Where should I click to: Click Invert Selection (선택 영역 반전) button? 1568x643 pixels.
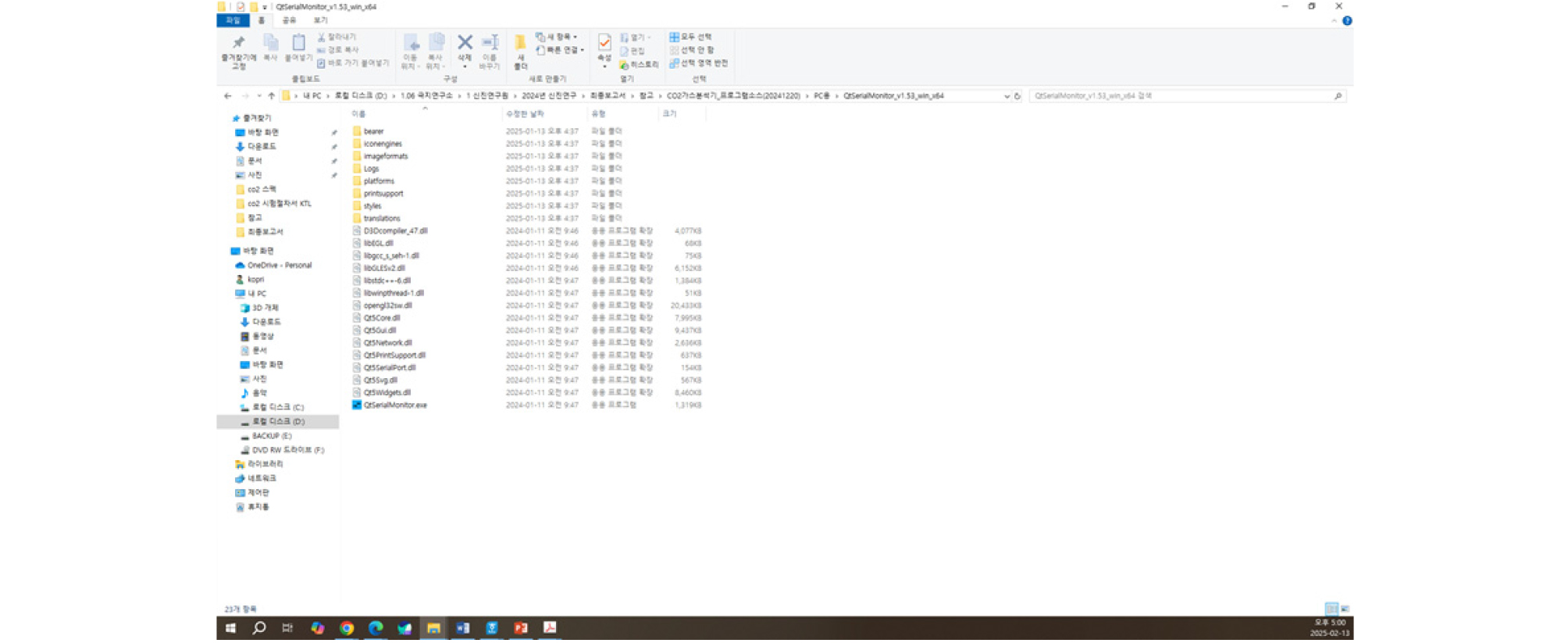pos(698,63)
